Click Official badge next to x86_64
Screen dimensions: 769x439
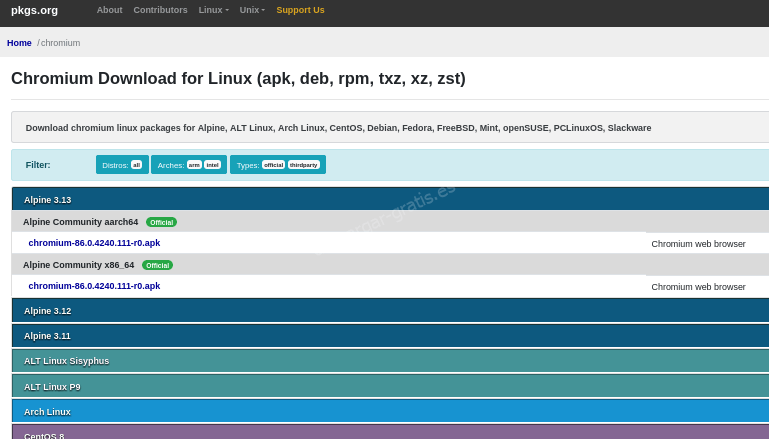point(157,265)
